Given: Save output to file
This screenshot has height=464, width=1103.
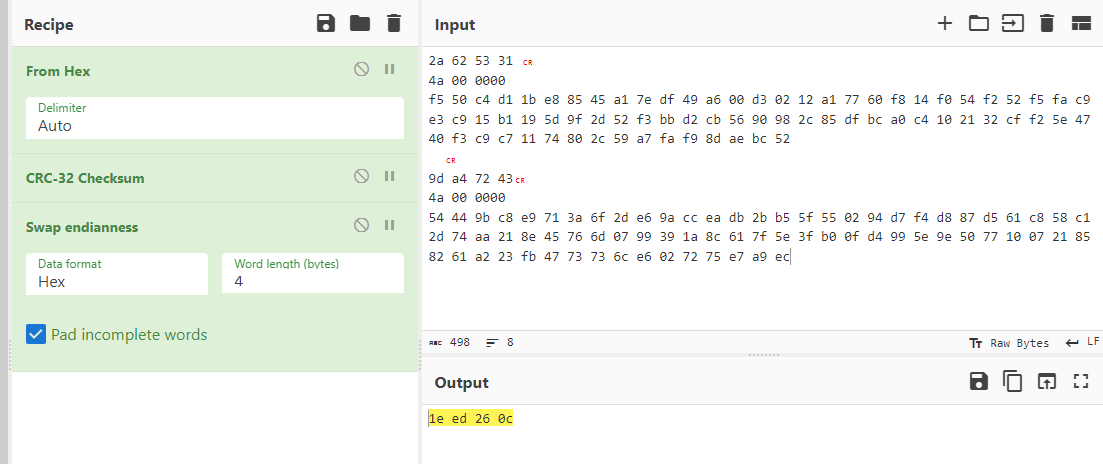Looking at the screenshot, I should tap(979, 381).
